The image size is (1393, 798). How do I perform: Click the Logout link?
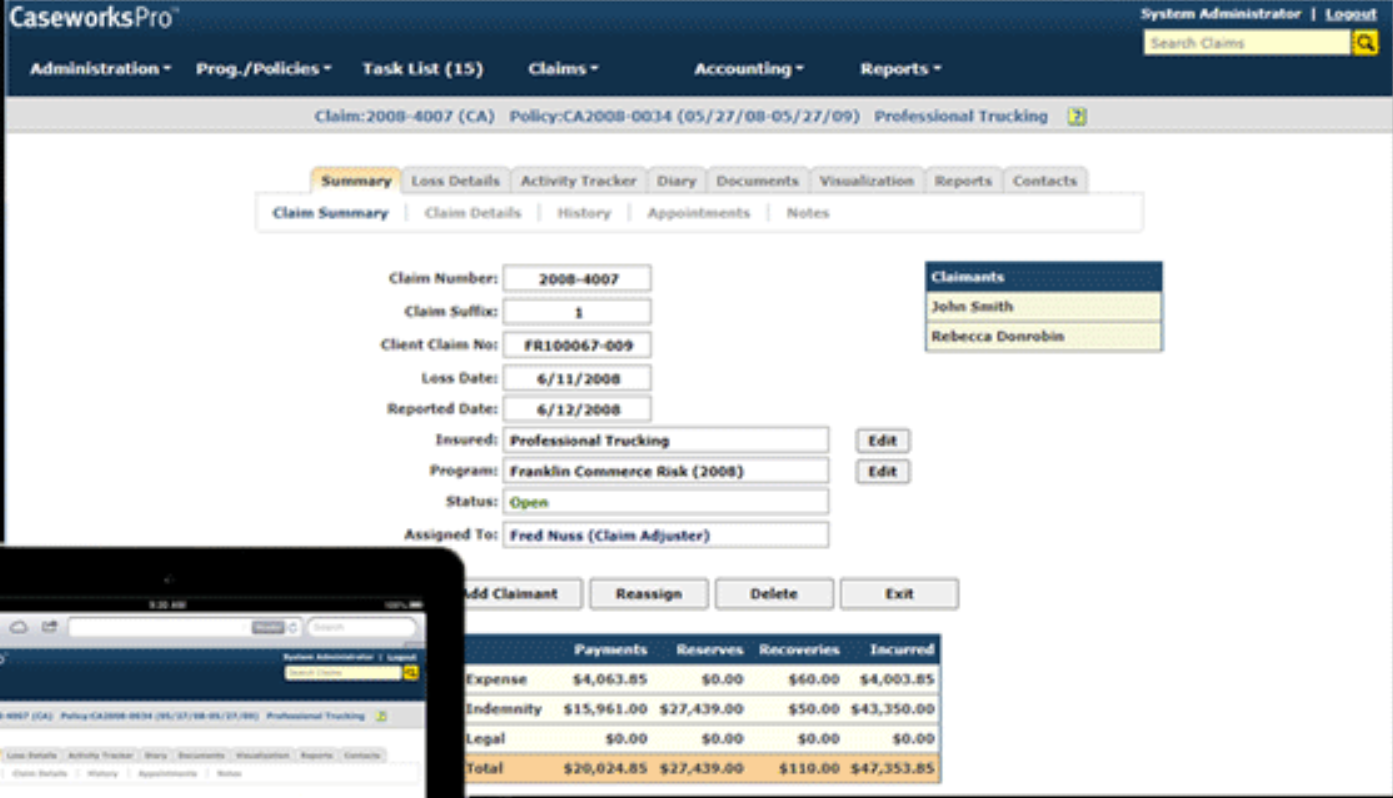(1352, 14)
